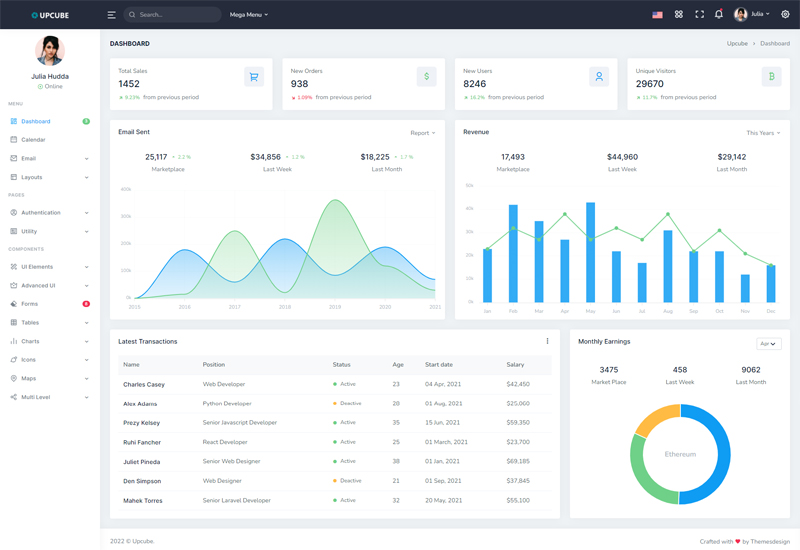Click the shopping cart icon in Total Sales
This screenshot has width=800, height=550.
tap(254, 77)
